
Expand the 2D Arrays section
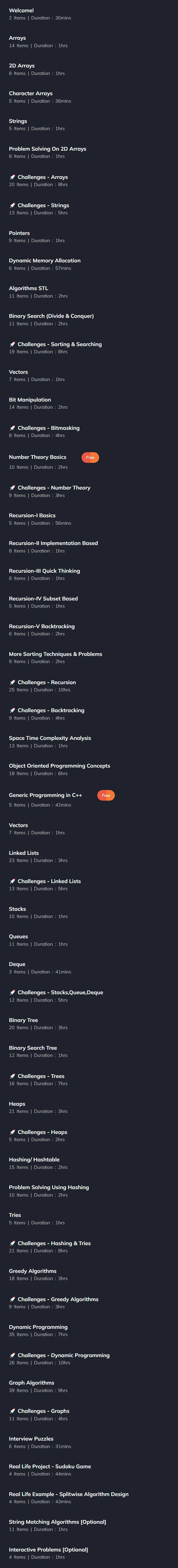point(89,69)
